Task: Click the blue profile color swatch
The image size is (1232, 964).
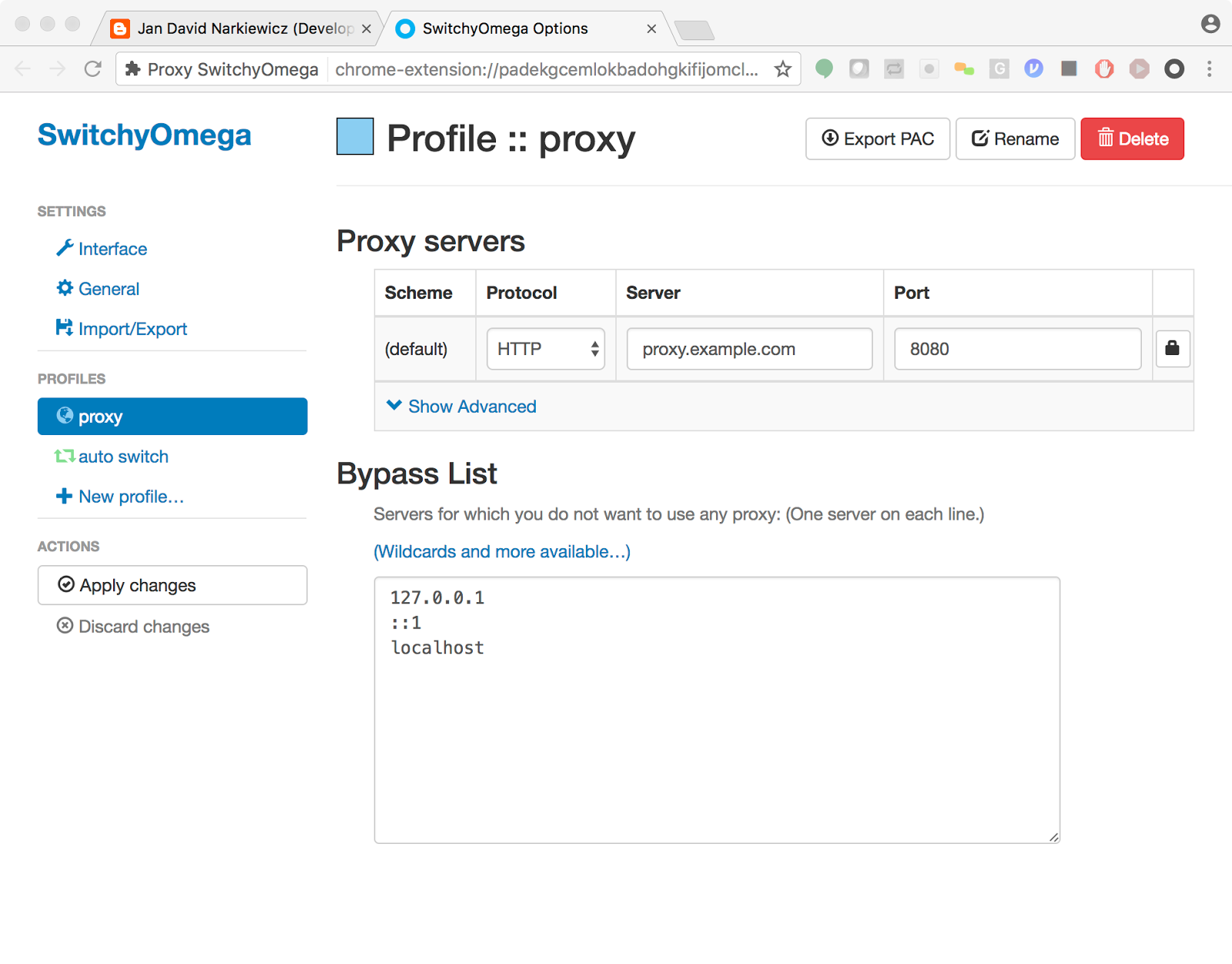Action: coord(355,137)
